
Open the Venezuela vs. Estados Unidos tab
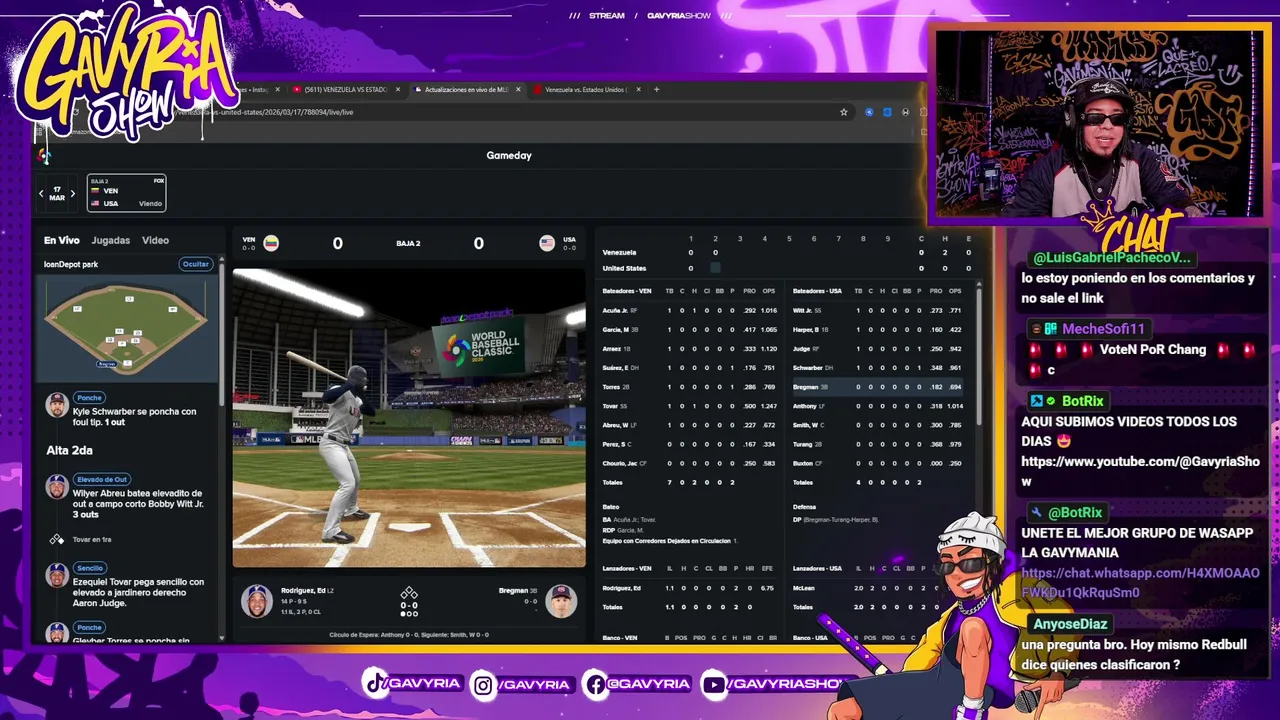click(585, 89)
